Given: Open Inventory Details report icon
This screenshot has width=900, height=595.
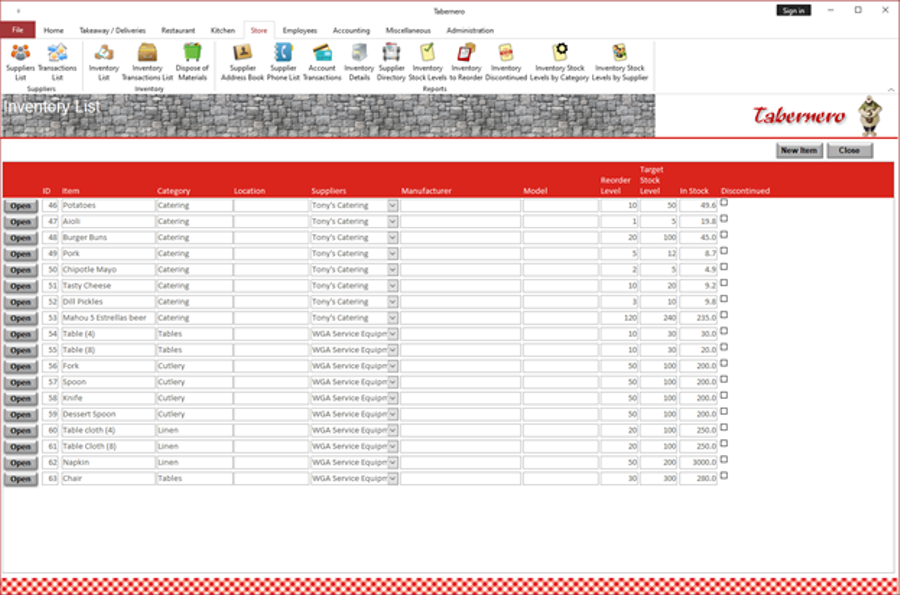Looking at the screenshot, I should [359, 62].
